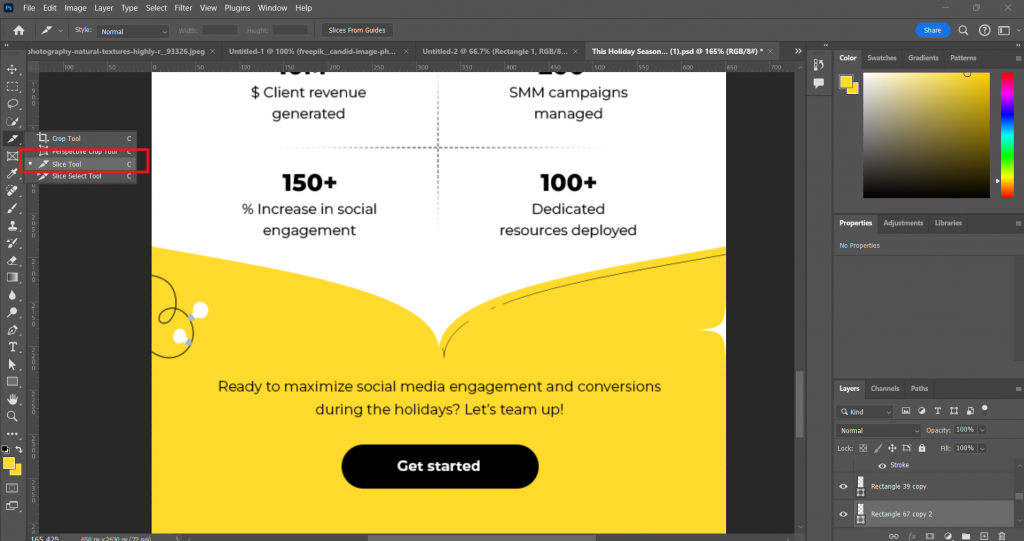Open the Layers panel flyout menu
The height and width of the screenshot is (541, 1024).
(1018, 389)
